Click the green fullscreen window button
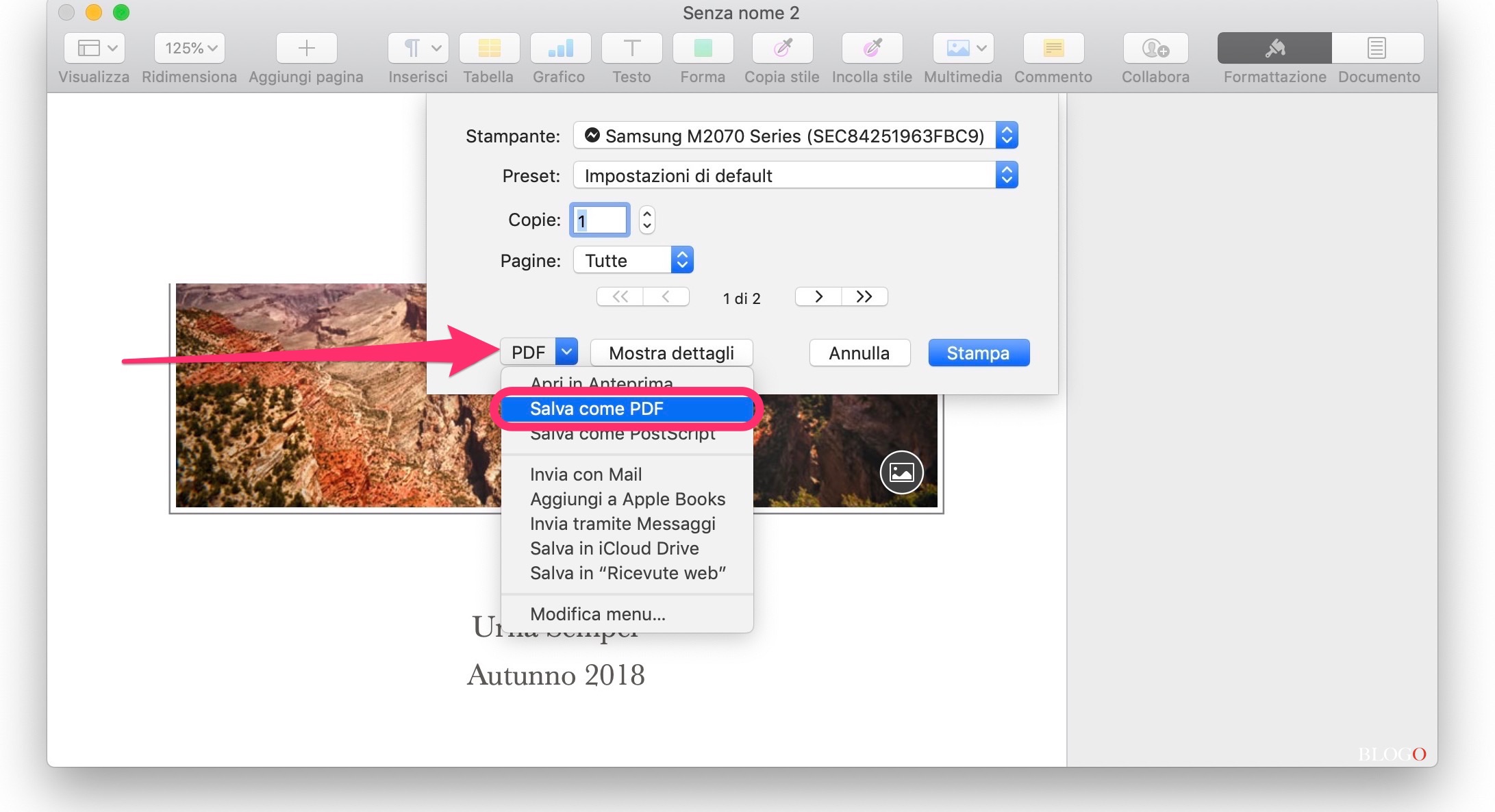The width and height of the screenshot is (1495, 812). tap(121, 12)
